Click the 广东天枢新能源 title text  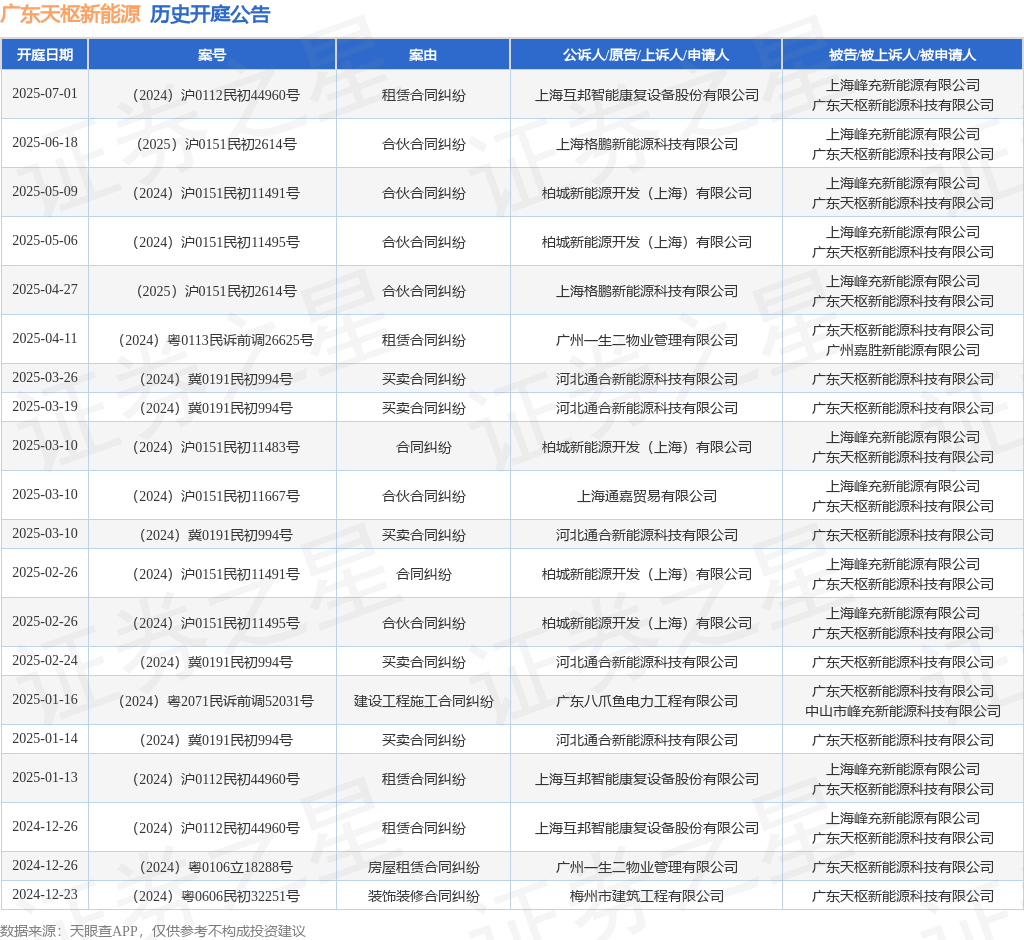tap(71, 14)
